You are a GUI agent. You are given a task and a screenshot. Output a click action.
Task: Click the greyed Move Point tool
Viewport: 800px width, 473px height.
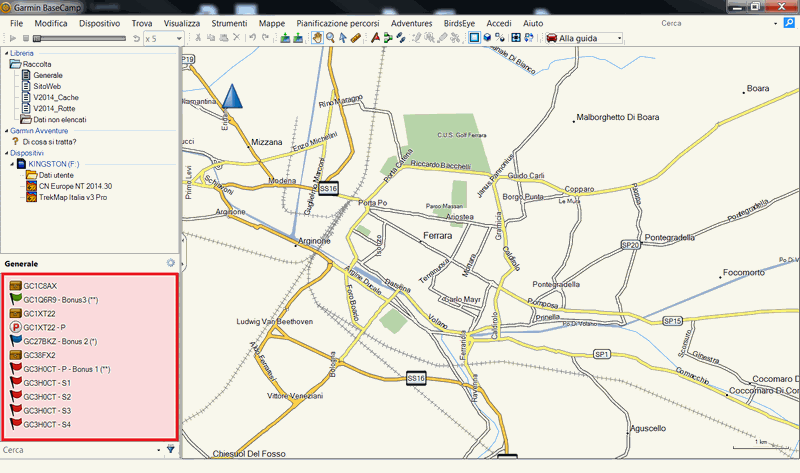[x=430, y=38]
